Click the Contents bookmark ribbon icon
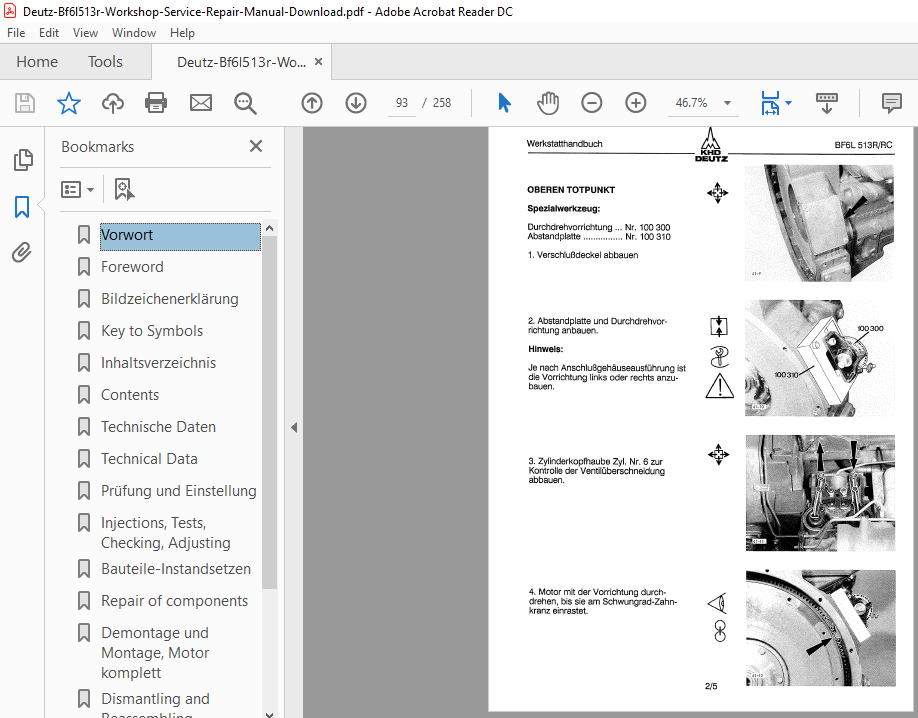 (84, 395)
